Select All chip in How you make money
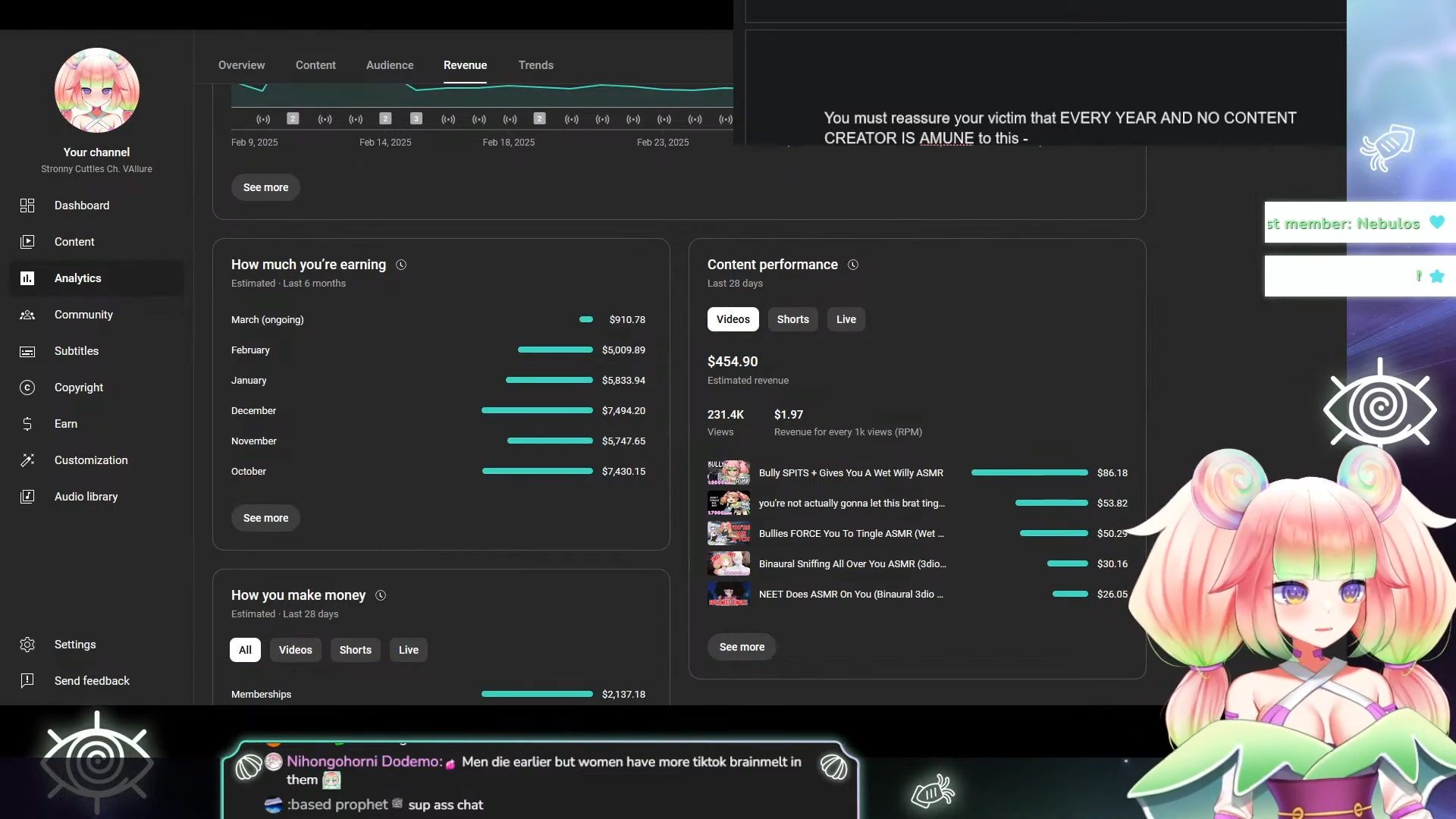1456x819 pixels. click(x=245, y=650)
